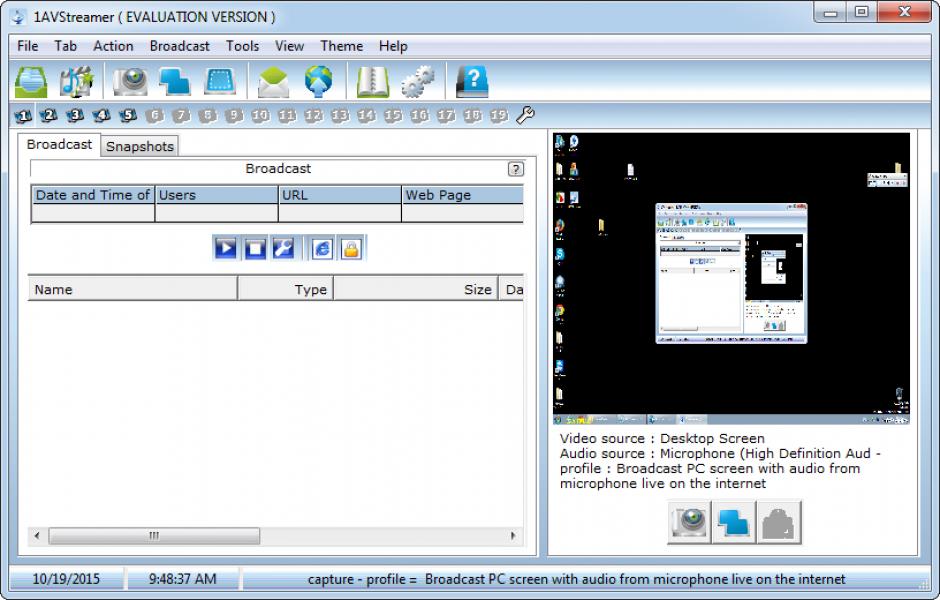Open the green inbox tray toolbar icon

[31, 82]
